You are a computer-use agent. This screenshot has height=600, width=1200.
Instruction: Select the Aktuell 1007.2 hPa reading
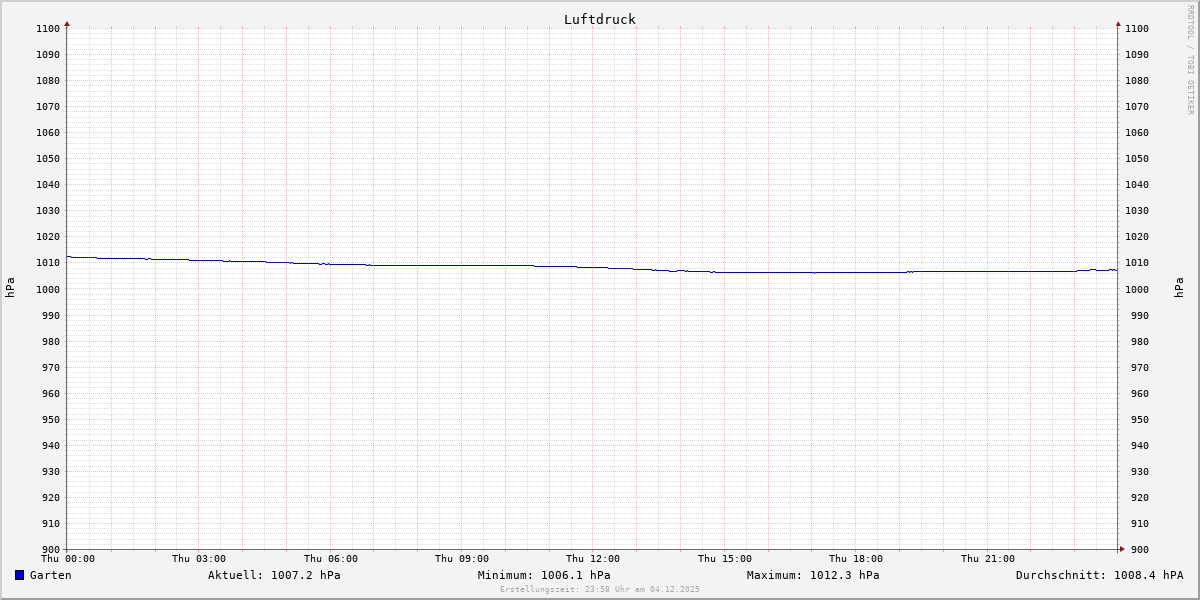(x=274, y=575)
